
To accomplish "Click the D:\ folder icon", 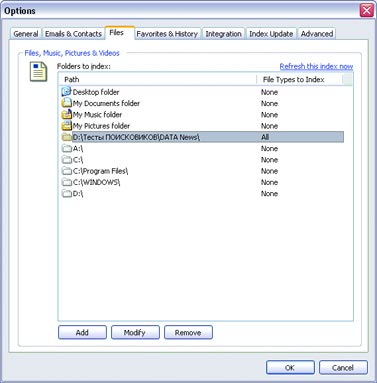I will [67, 194].
